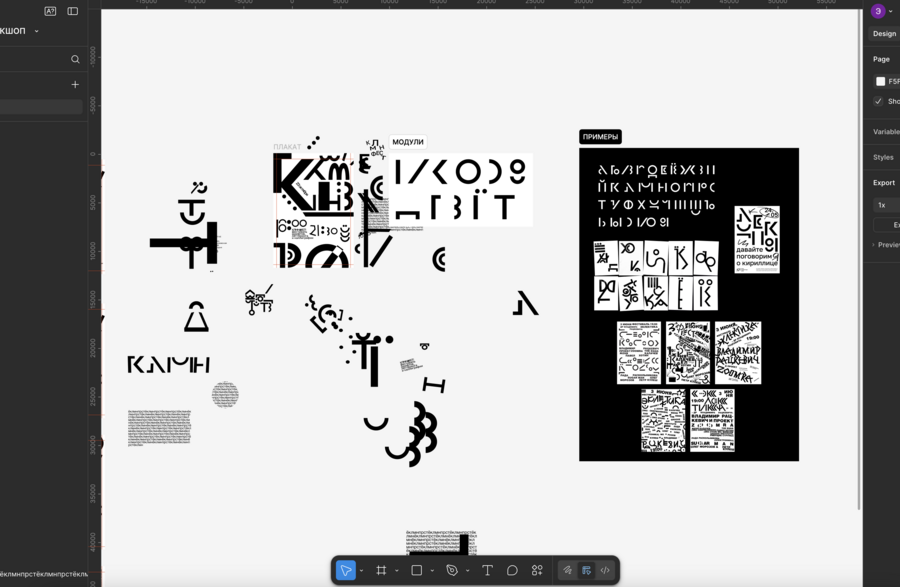Click the missing fonts A? icon

click(51, 11)
